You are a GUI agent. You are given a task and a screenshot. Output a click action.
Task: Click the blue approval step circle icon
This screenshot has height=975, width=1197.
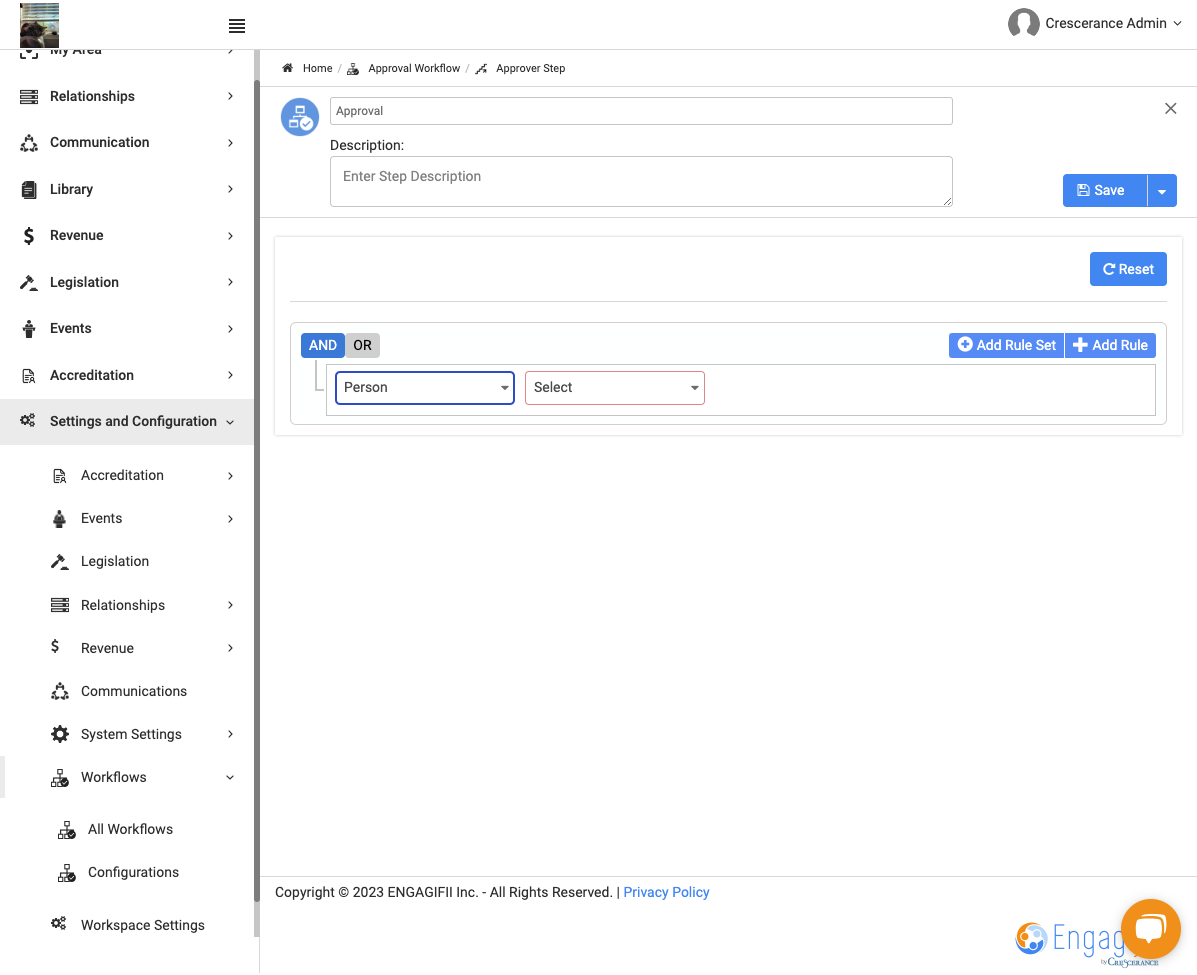tap(300, 118)
